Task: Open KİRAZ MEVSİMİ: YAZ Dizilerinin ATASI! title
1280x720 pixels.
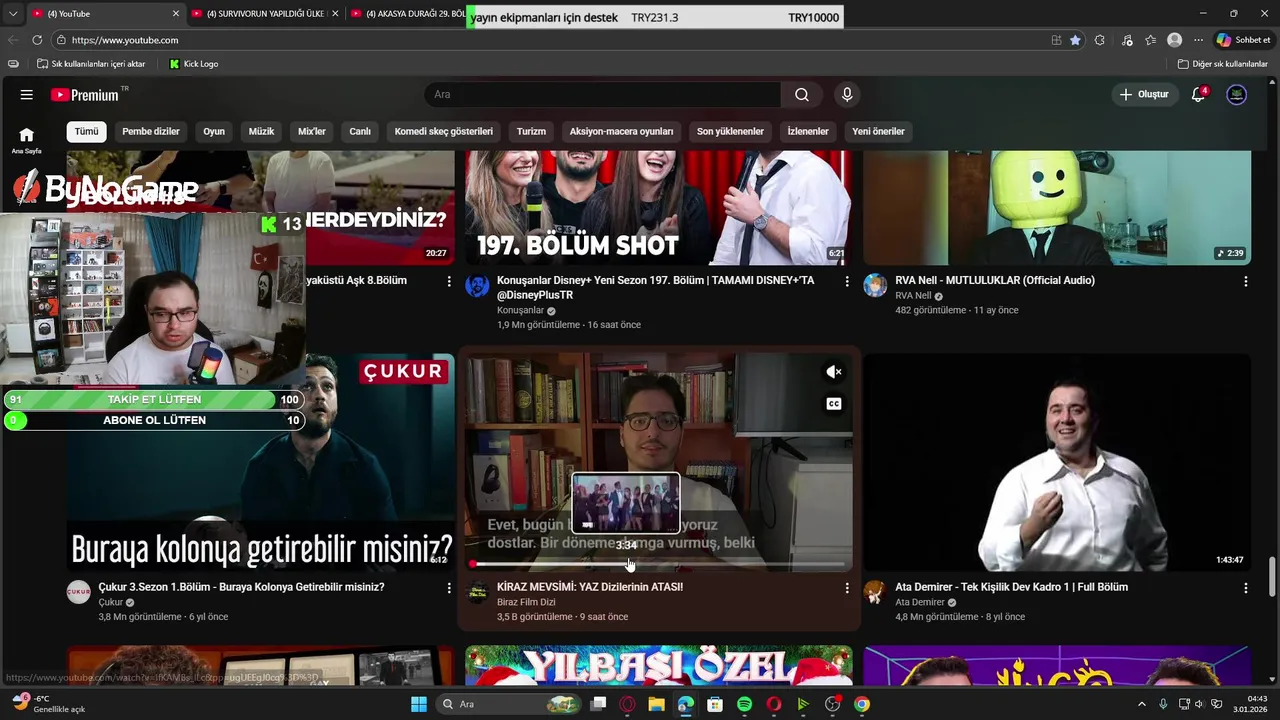Action: coord(590,587)
